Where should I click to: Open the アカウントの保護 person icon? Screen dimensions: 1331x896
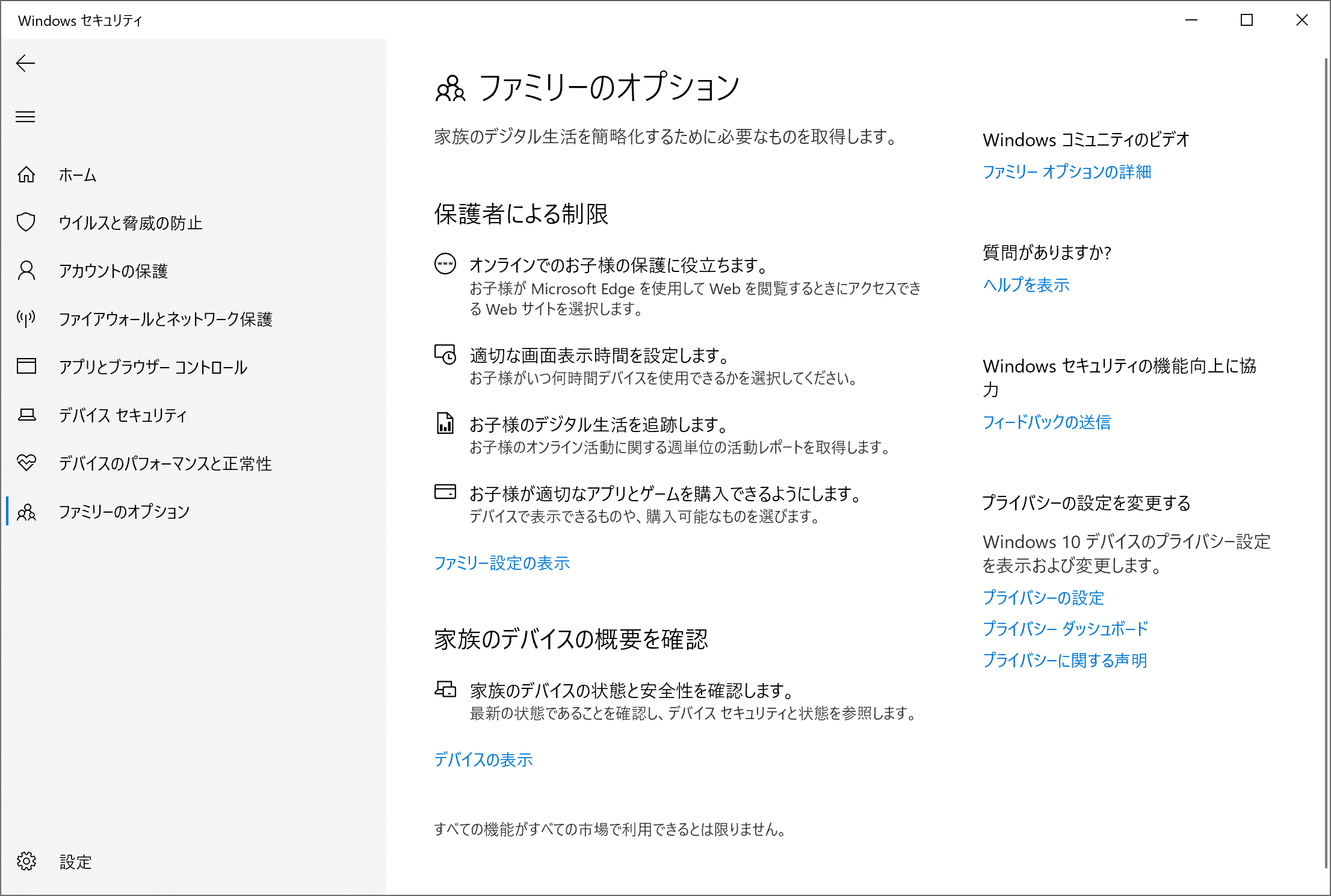(26, 271)
